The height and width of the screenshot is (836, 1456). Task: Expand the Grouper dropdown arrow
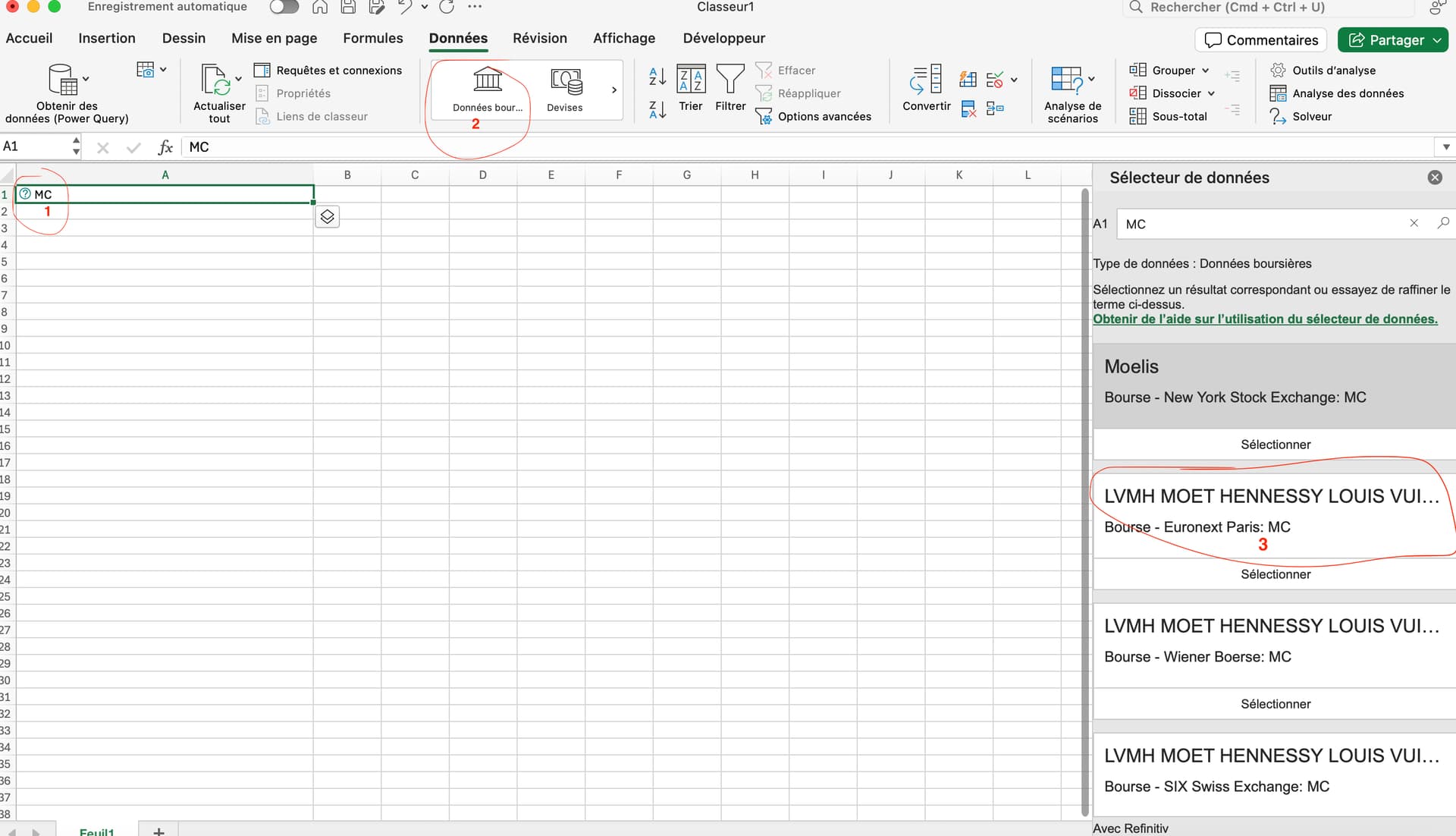click(1205, 71)
